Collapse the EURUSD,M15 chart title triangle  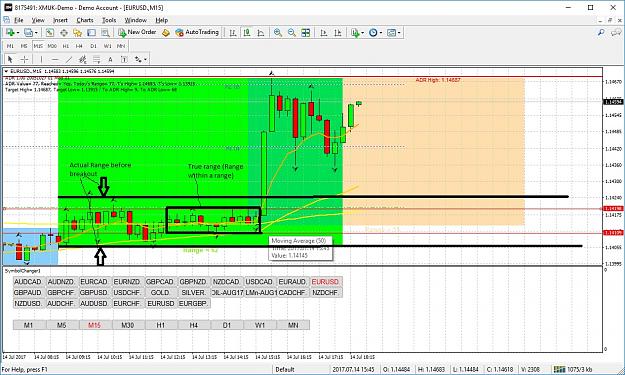tap(6, 71)
